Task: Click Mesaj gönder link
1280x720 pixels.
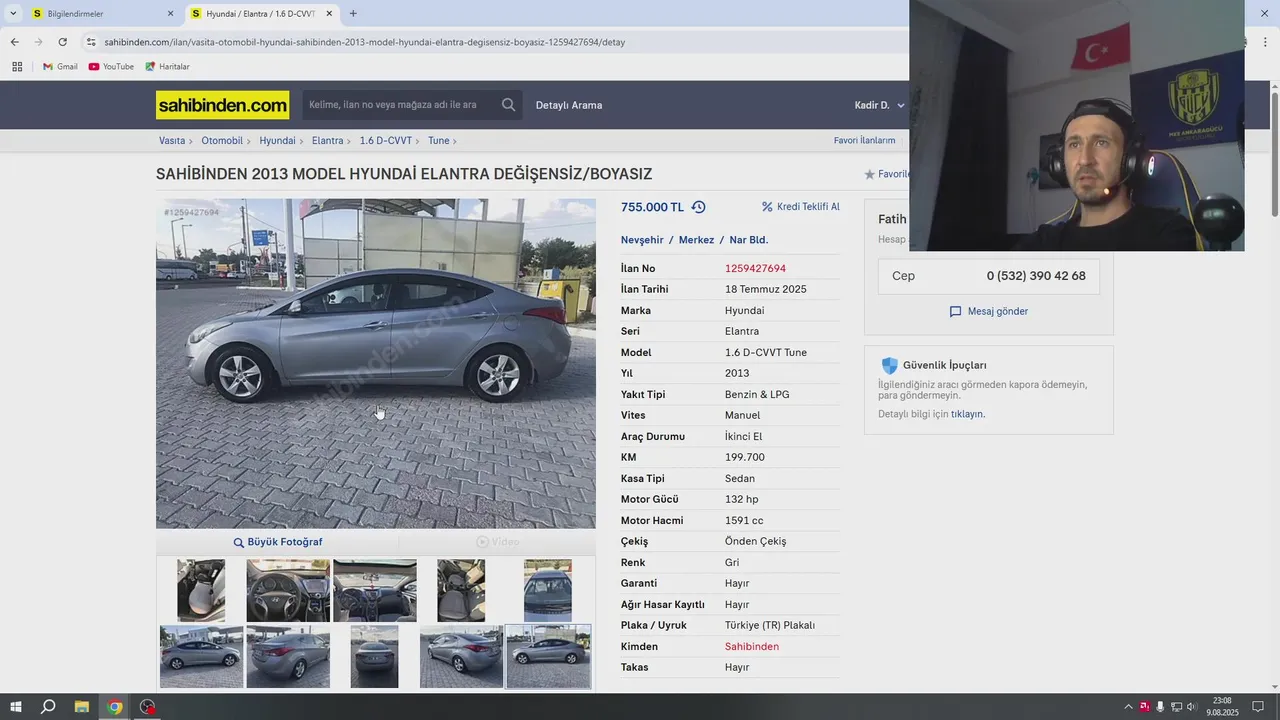Action: pos(998,312)
